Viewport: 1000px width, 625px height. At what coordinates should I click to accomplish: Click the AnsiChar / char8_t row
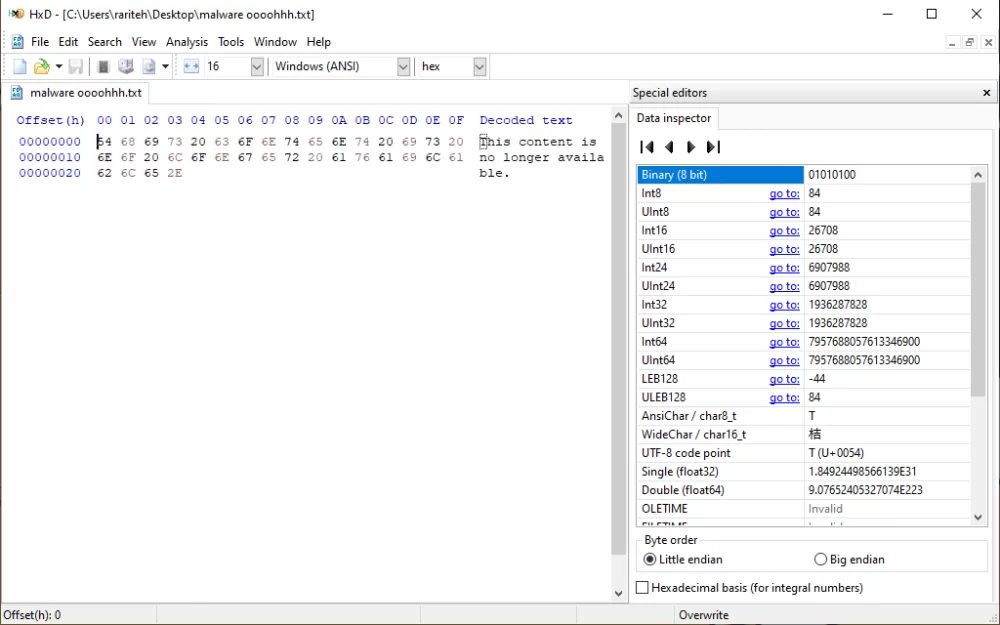(804, 416)
